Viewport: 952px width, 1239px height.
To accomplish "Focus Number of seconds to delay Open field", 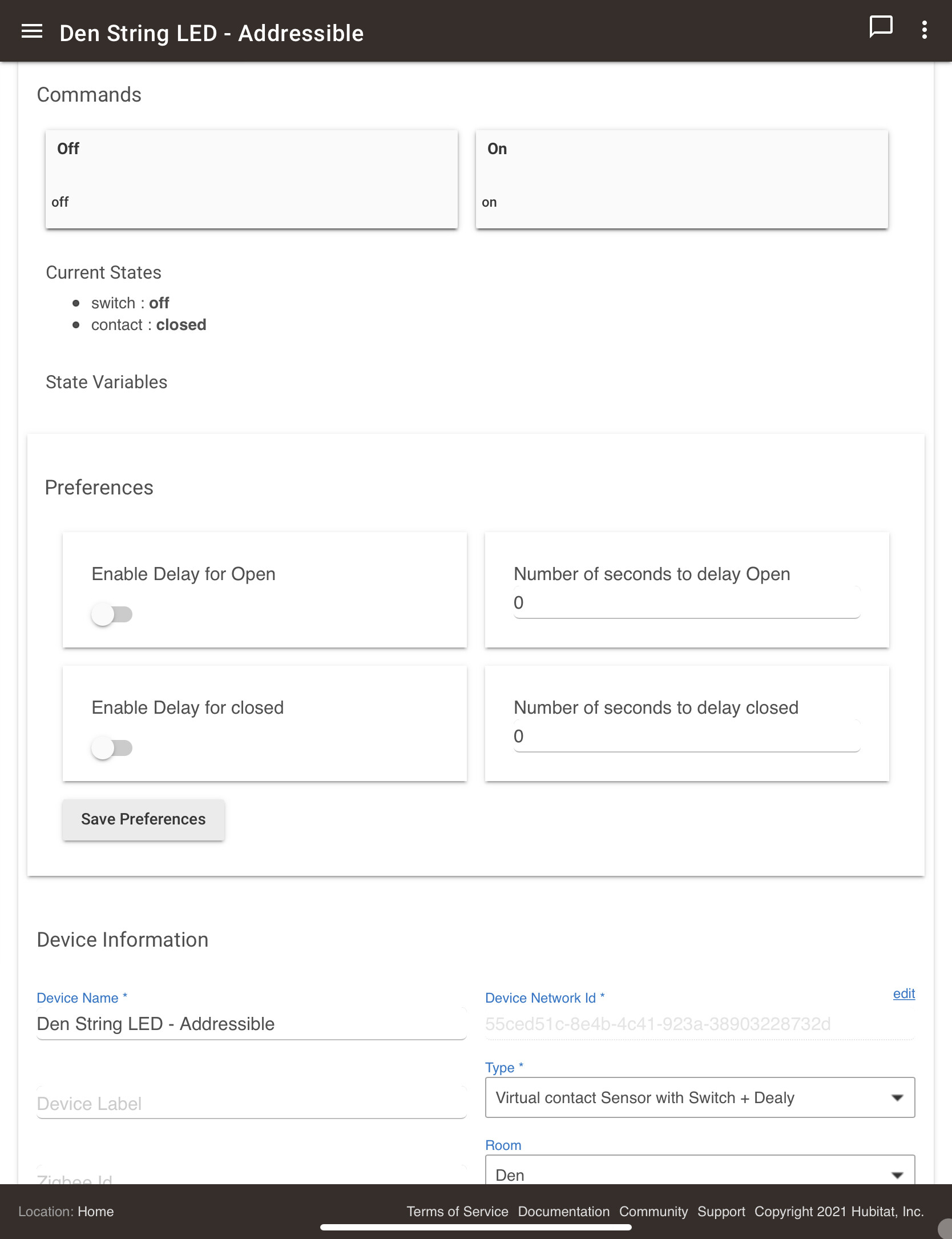I will point(686,603).
